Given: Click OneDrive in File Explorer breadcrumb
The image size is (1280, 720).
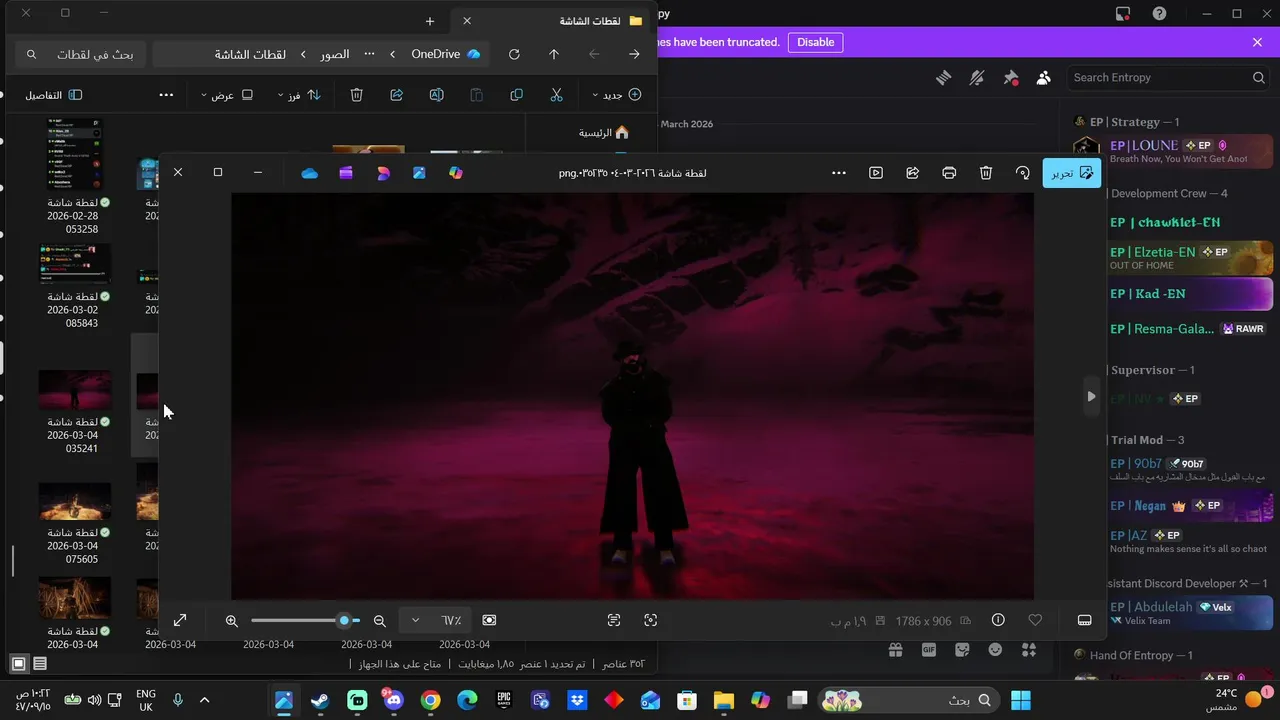Looking at the screenshot, I should [x=446, y=54].
